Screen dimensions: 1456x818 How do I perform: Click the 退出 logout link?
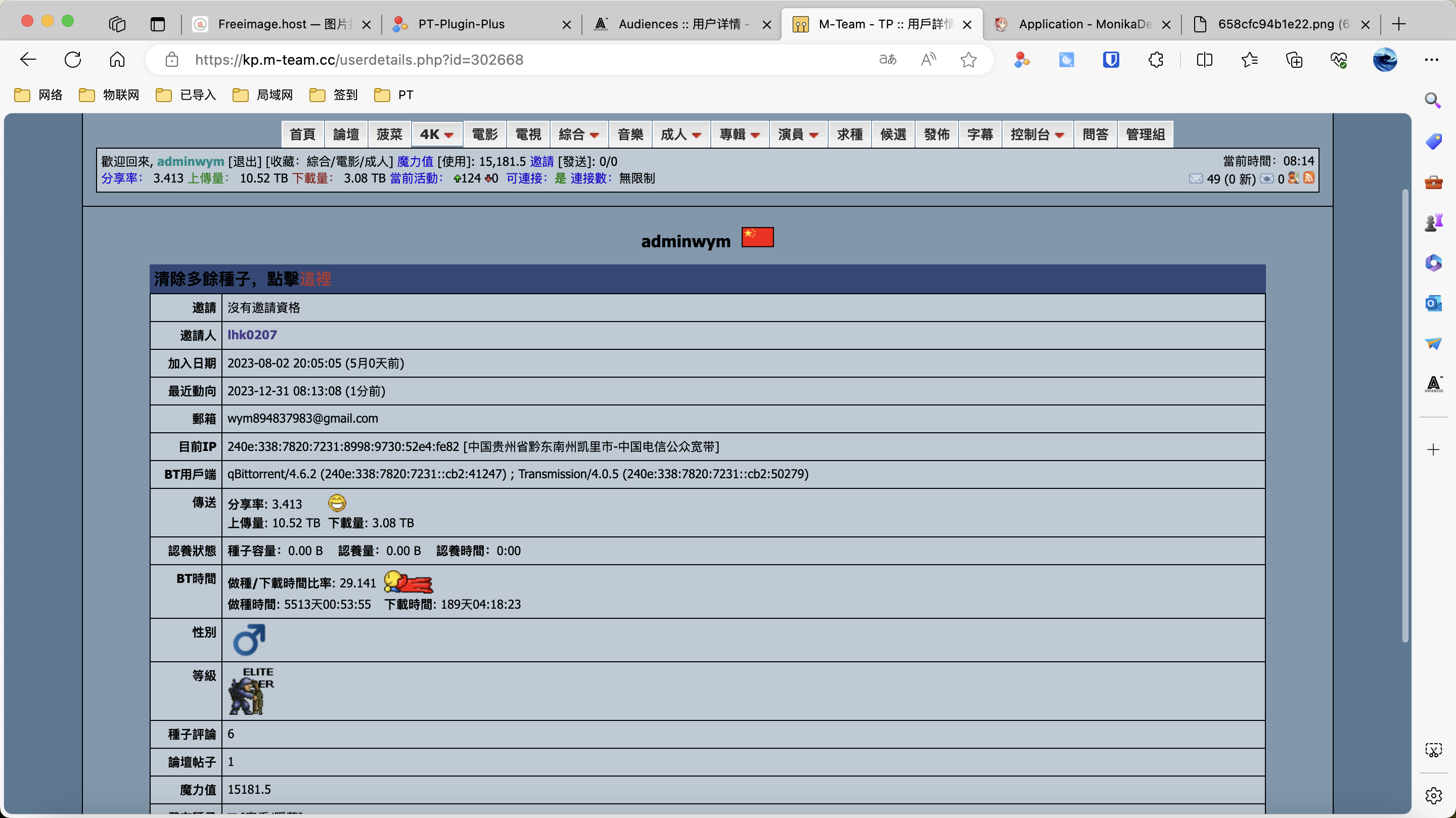[x=245, y=162]
